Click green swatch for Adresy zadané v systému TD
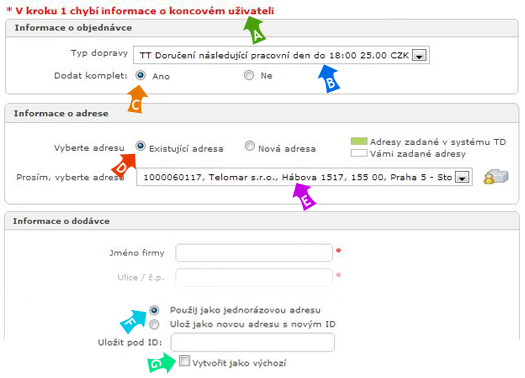525x378 pixels. coord(359,141)
